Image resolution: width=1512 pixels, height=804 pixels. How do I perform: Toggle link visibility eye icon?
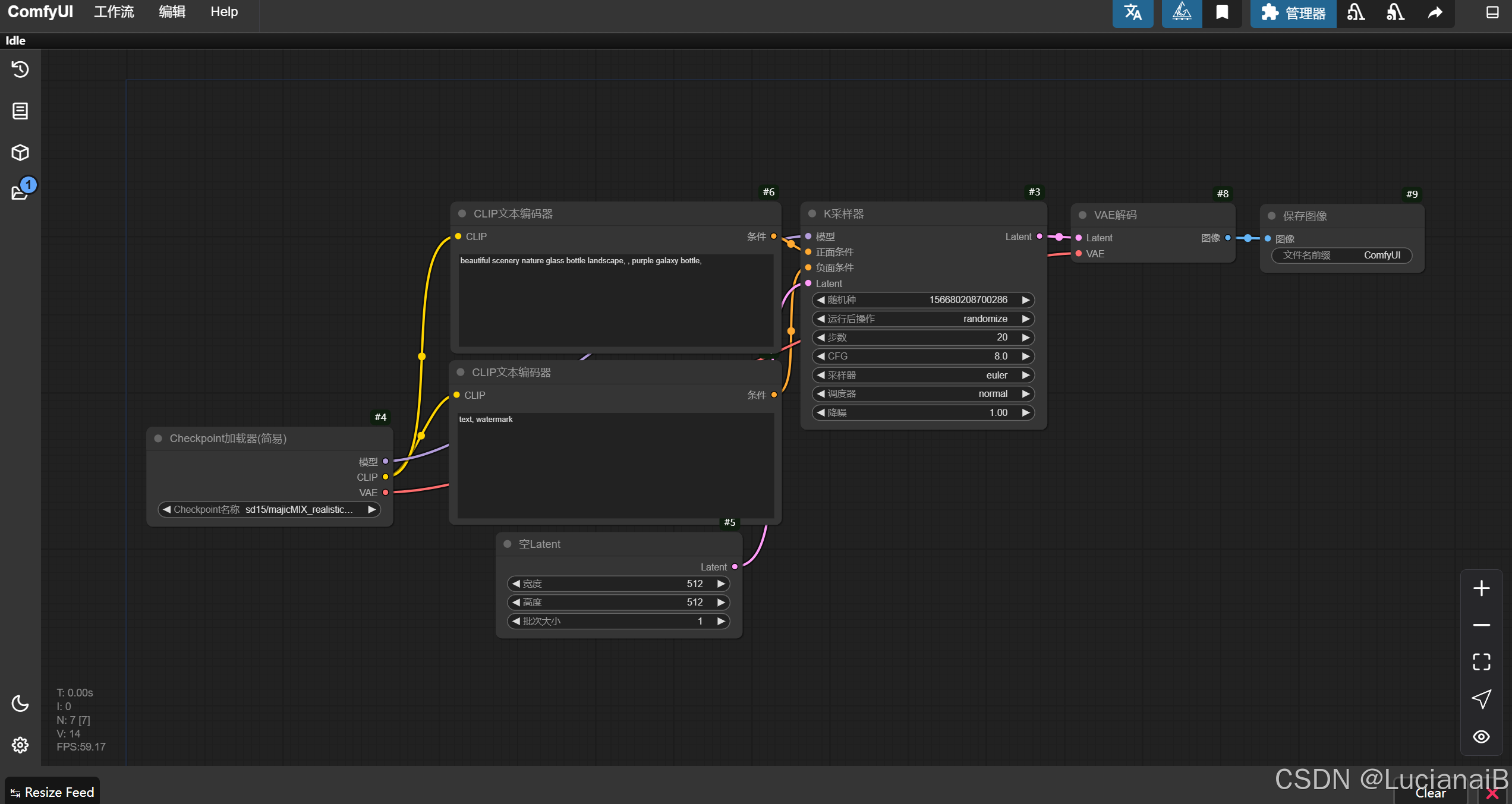click(1481, 737)
